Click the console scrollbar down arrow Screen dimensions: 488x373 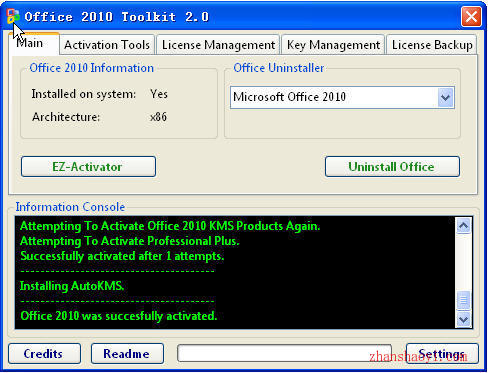tap(463, 319)
